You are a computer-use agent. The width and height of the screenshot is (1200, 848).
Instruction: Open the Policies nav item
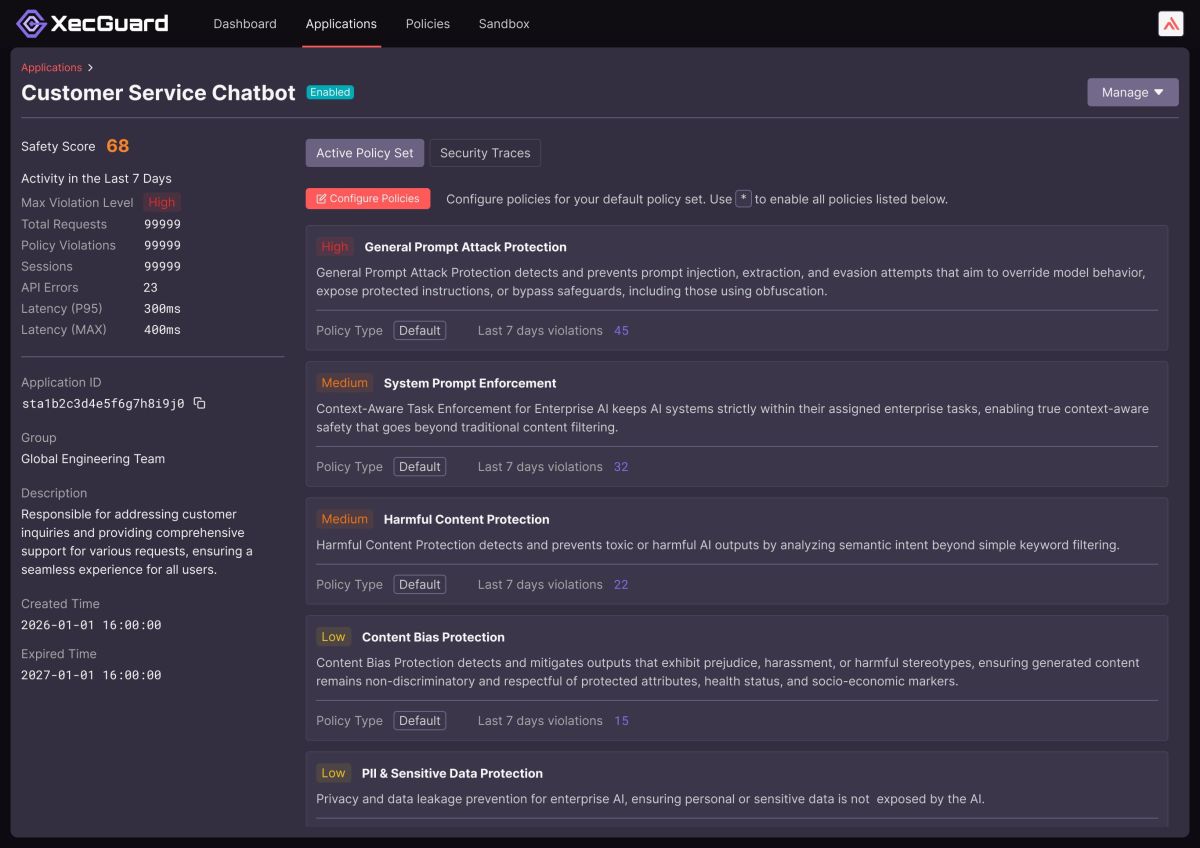pyautogui.click(x=428, y=24)
